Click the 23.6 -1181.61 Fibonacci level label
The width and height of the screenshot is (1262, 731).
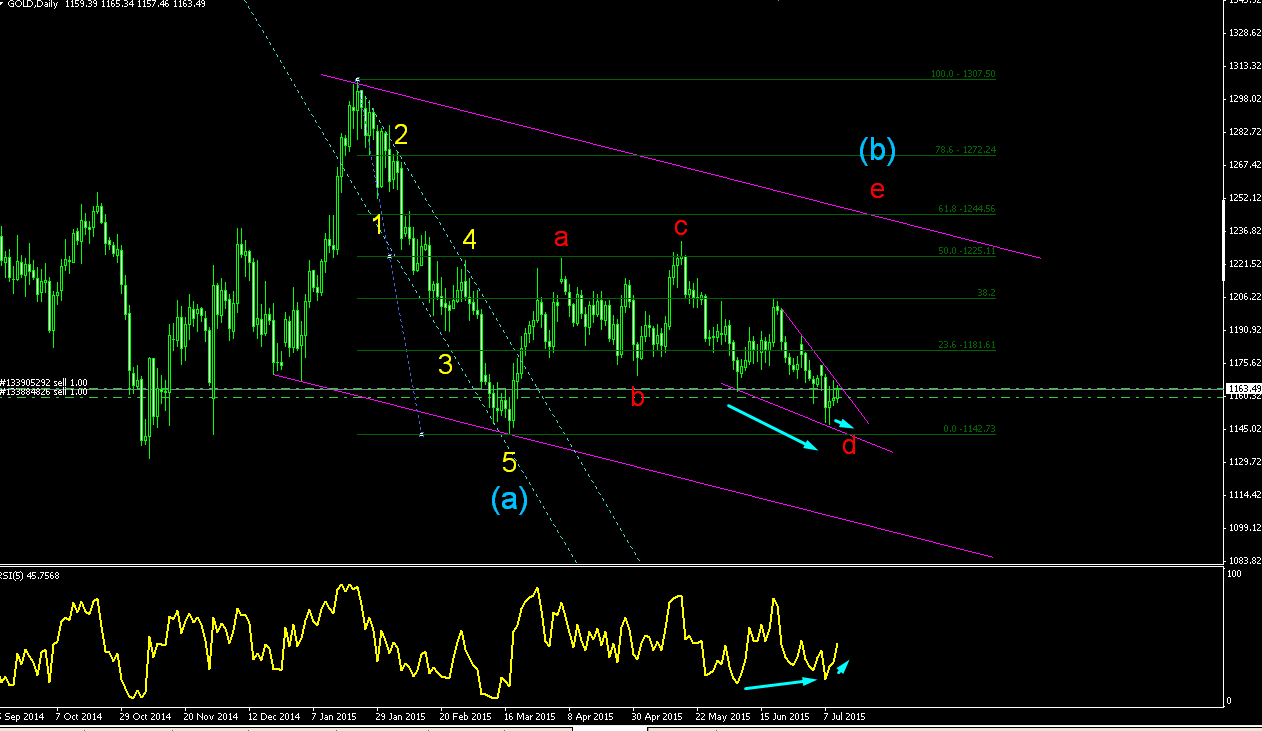[x=966, y=345]
